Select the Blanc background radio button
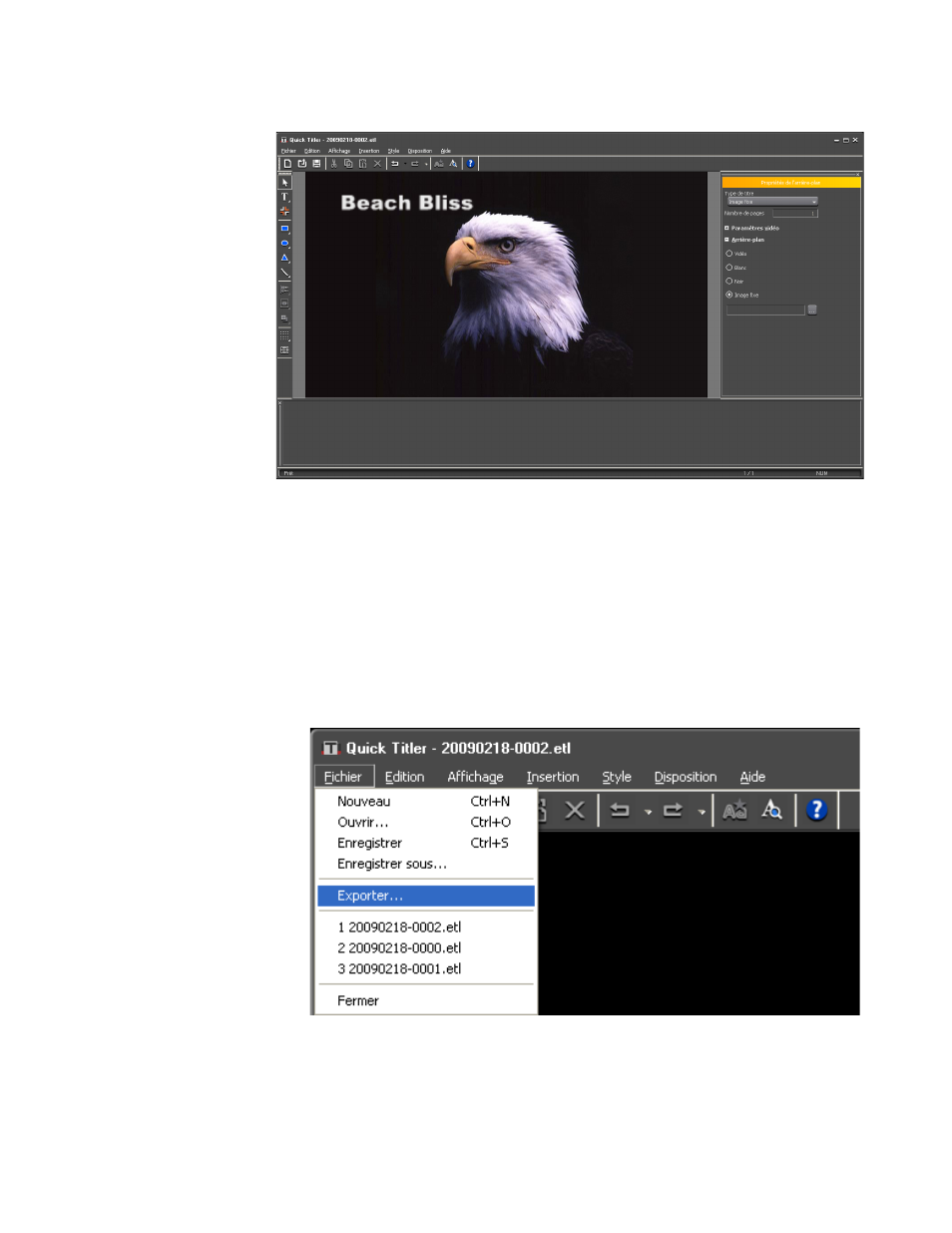Image resolution: width=952 pixels, height=1233 pixels. [729, 268]
